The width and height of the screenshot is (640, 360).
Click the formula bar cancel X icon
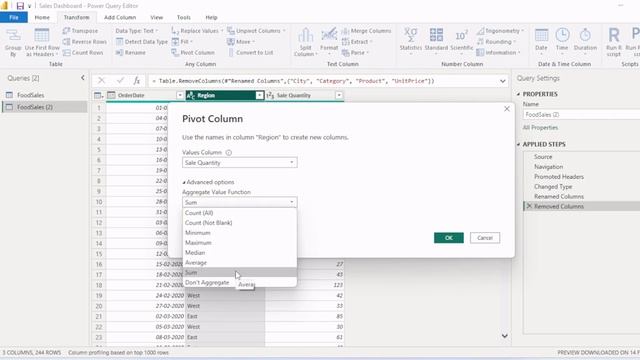pos(101,81)
